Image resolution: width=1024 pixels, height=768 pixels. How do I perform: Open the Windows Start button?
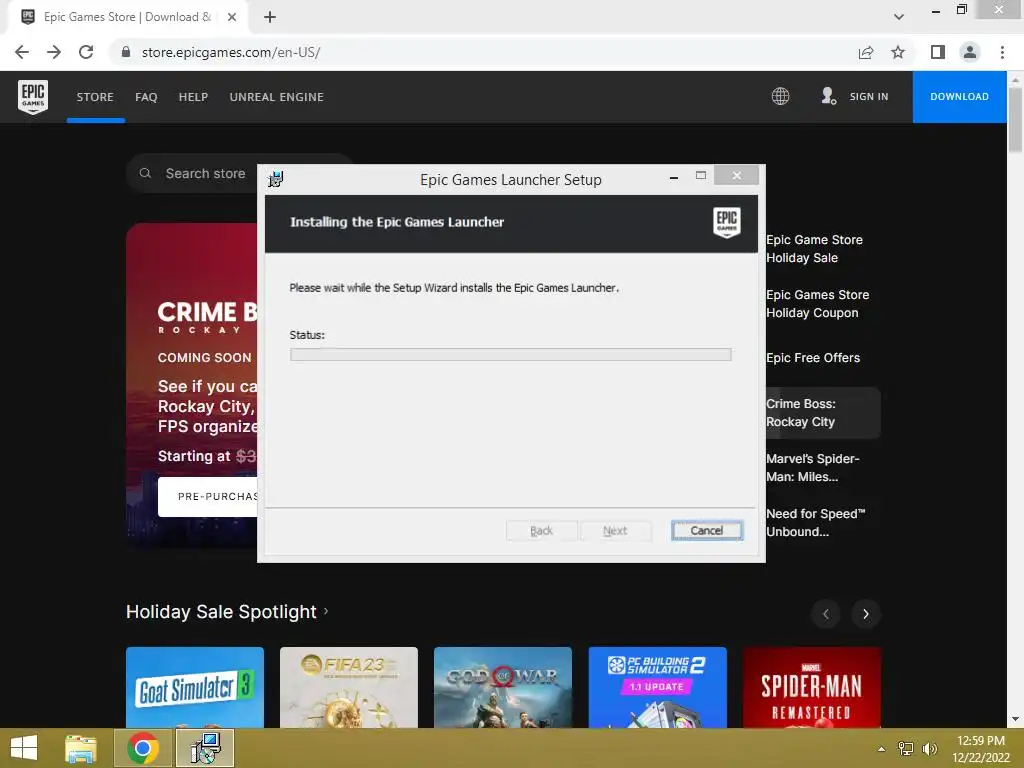(24, 748)
